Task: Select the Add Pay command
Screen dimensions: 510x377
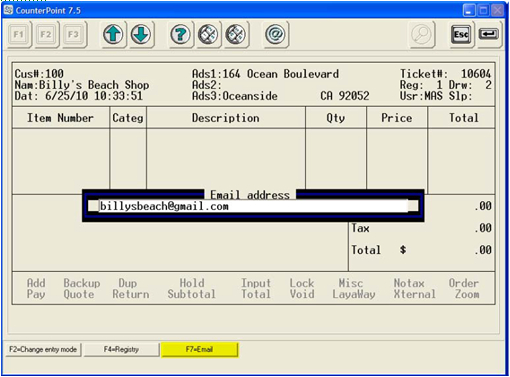Action: [36, 289]
